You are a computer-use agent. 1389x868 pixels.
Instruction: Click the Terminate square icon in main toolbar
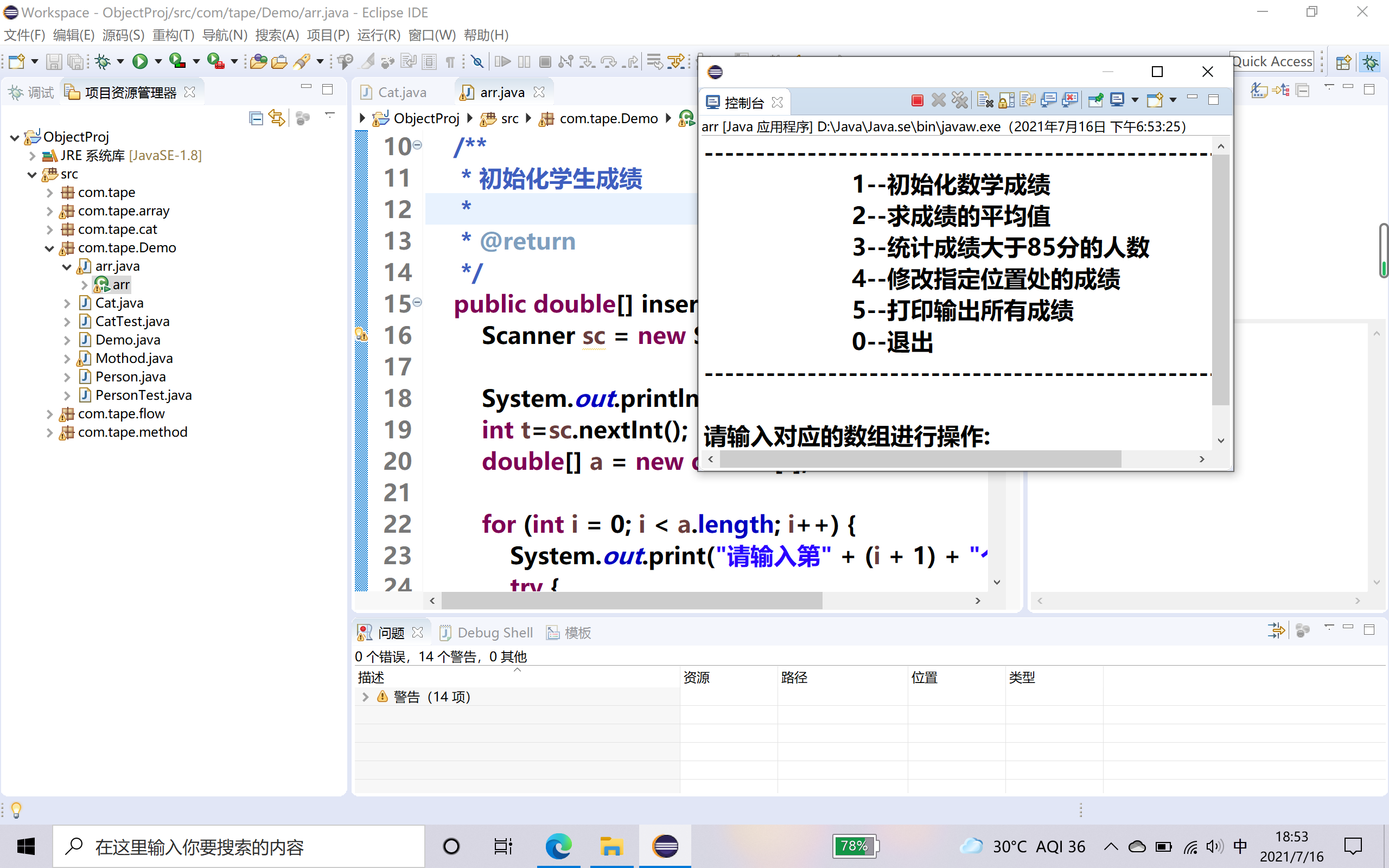tap(545, 61)
